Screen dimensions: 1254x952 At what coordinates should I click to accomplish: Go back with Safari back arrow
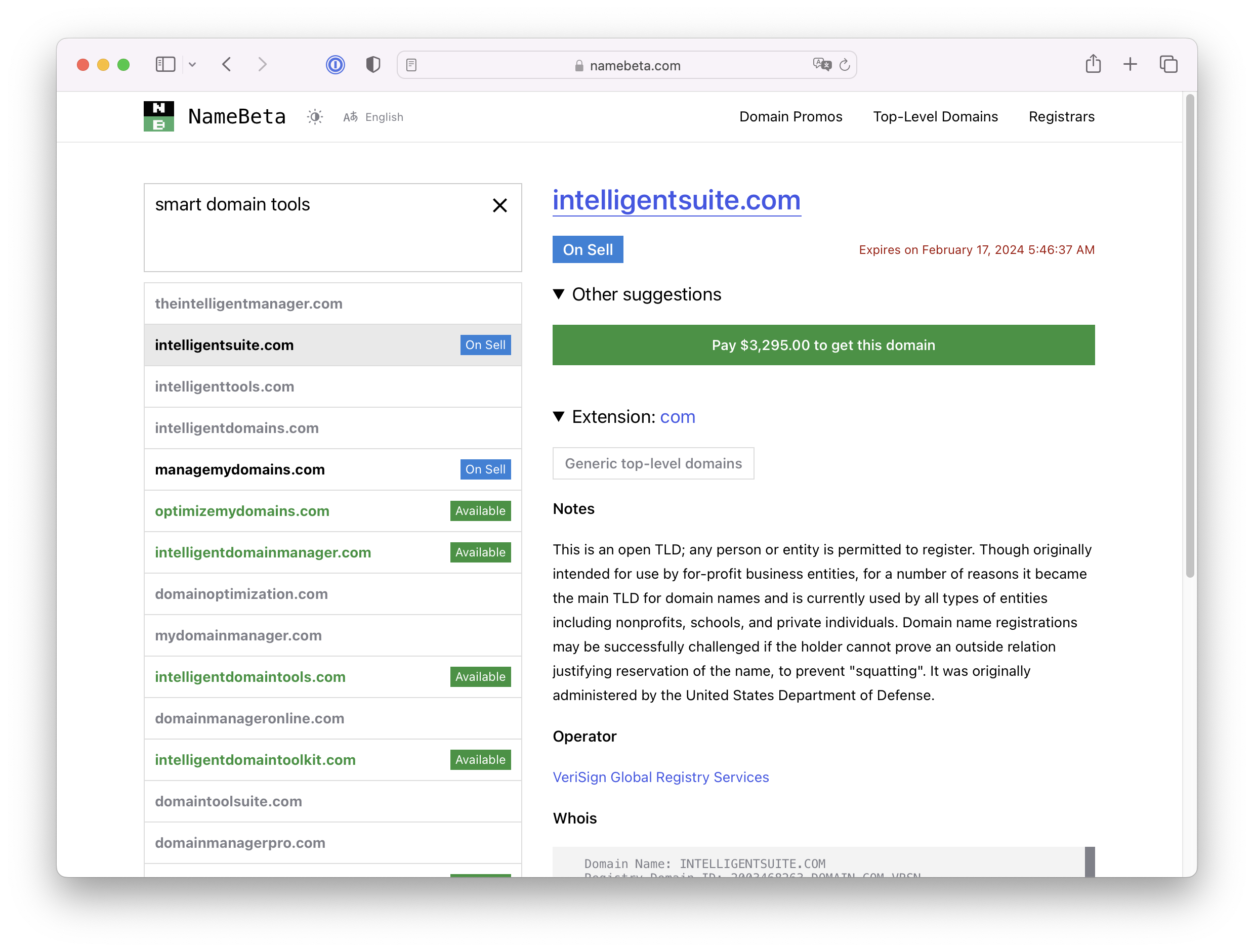(227, 65)
